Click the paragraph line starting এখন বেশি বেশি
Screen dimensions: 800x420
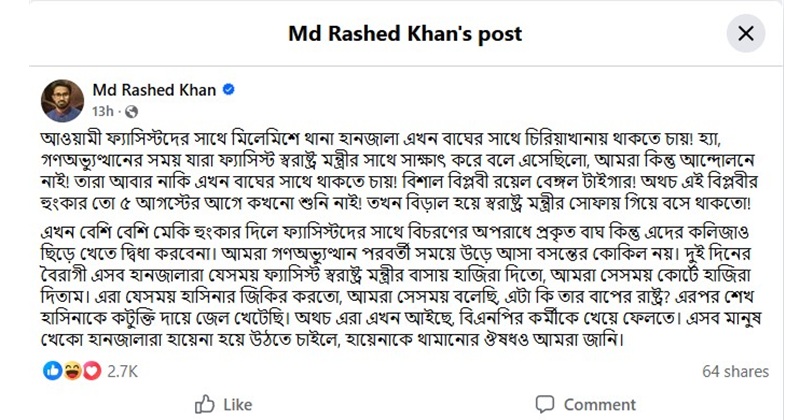point(394,232)
